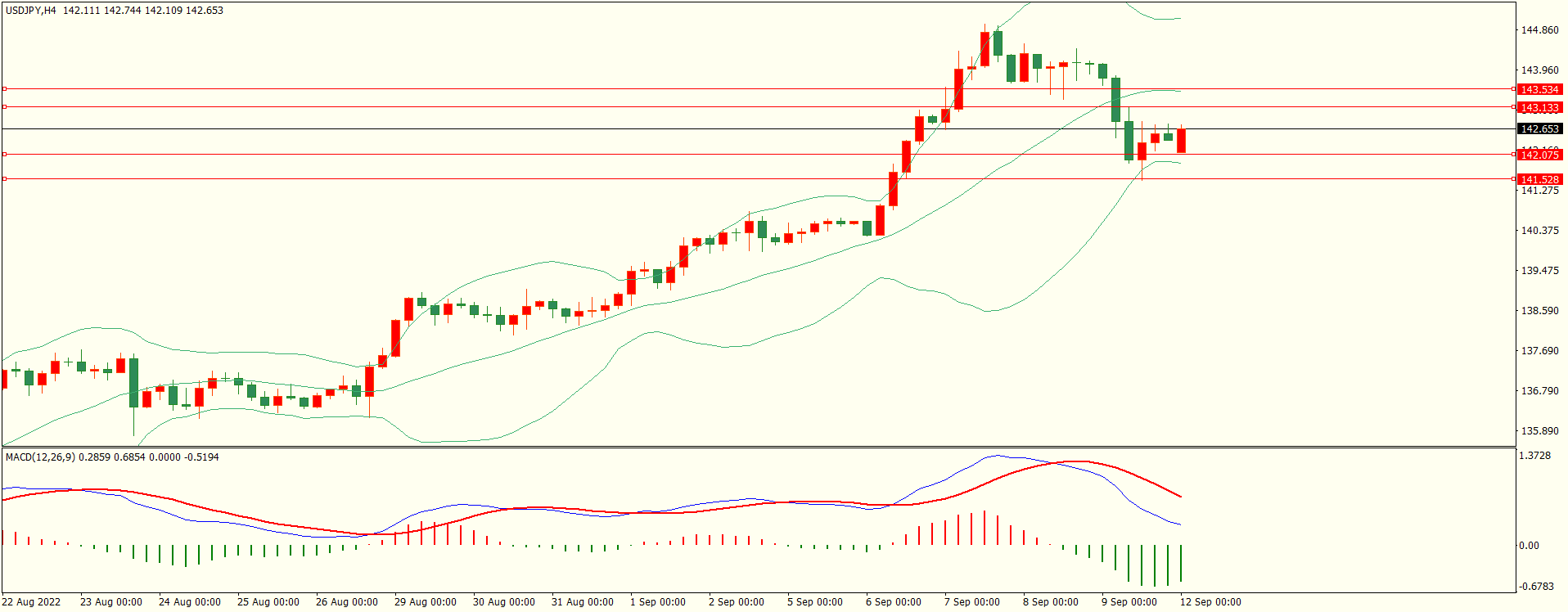Click the 24 Aug 00:00 date label
This screenshot has height=612, width=1568.
click(x=190, y=602)
